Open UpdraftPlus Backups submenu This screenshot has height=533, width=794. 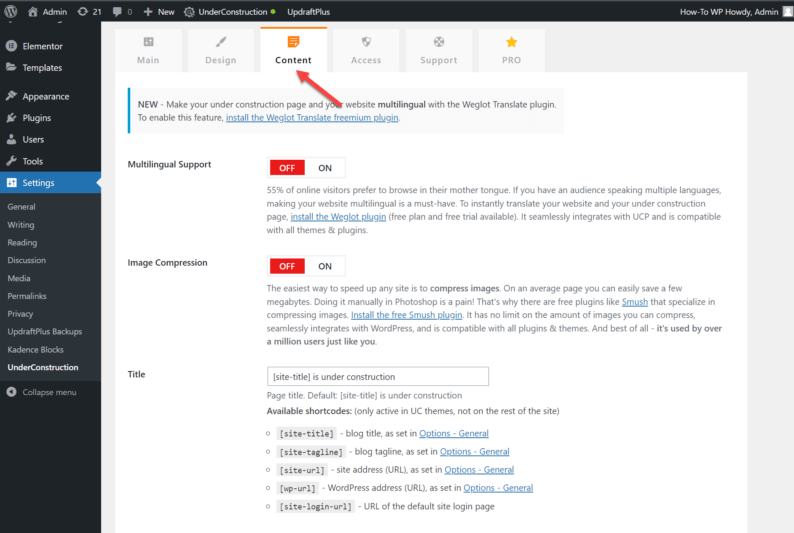coord(45,332)
